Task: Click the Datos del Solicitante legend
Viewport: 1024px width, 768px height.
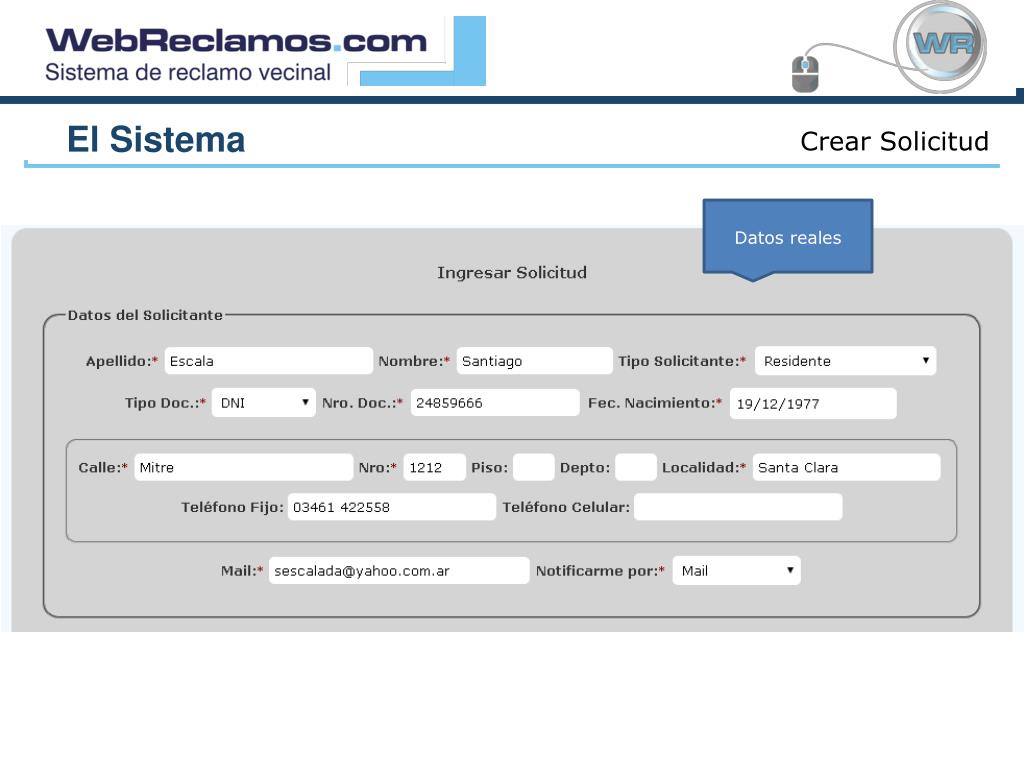Action: 145,315
